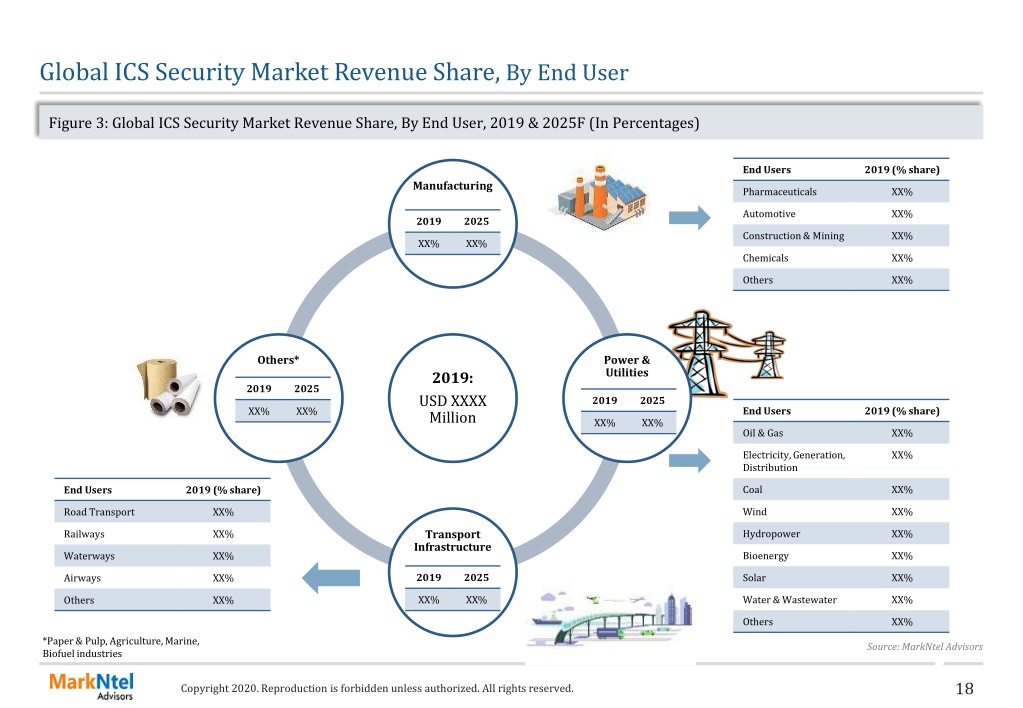This screenshot has width=1023, height=708.
Task: Click the paper rolls illustration
Action: pyautogui.click(x=168, y=386)
